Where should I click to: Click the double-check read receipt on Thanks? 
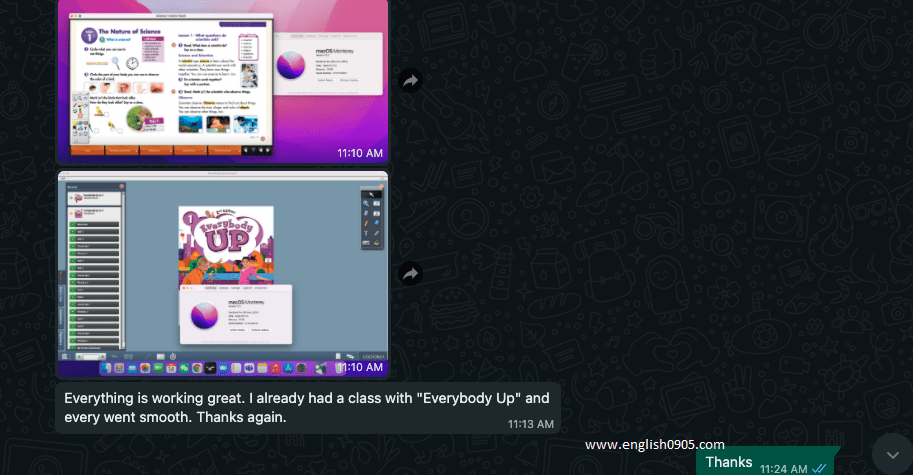pos(819,467)
